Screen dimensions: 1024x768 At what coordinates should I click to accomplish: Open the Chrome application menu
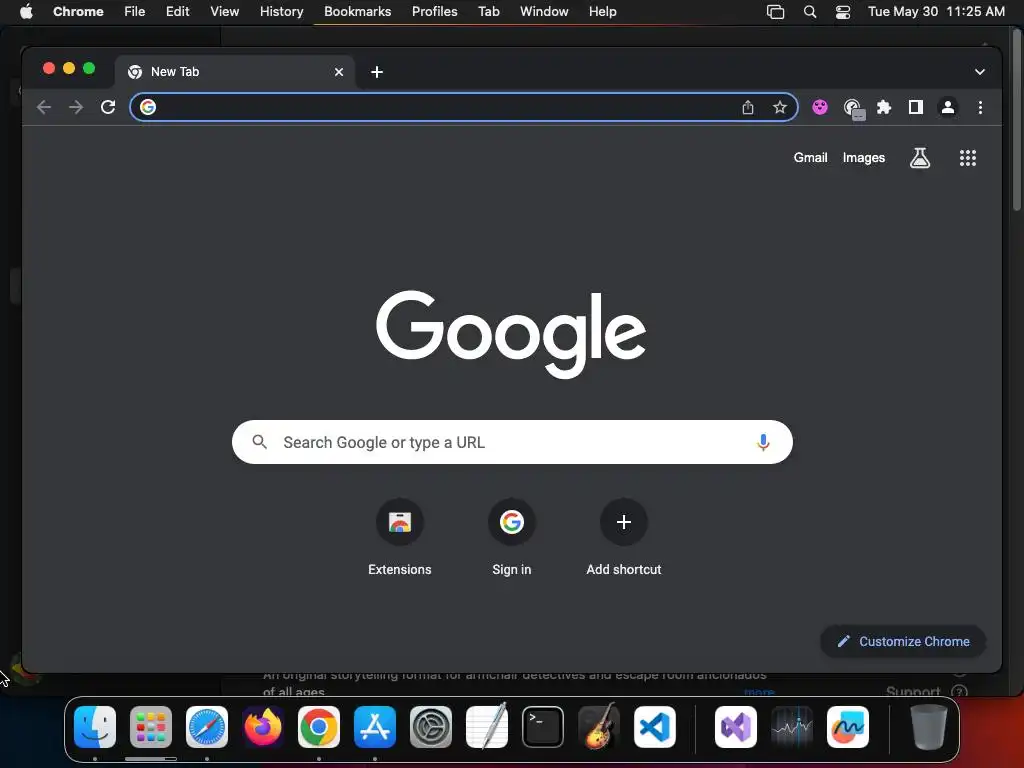(x=78, y=12)
